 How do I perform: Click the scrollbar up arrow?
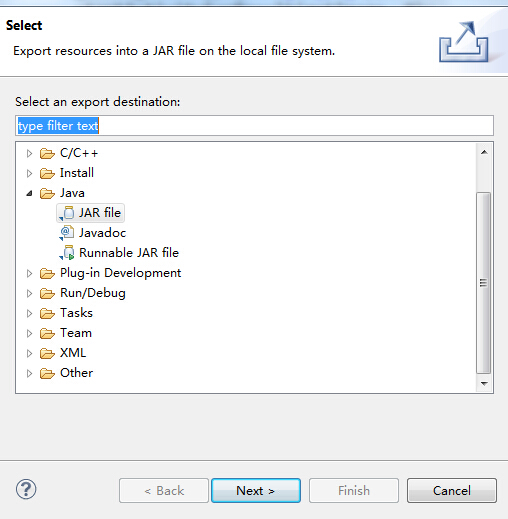pos(484,152)
